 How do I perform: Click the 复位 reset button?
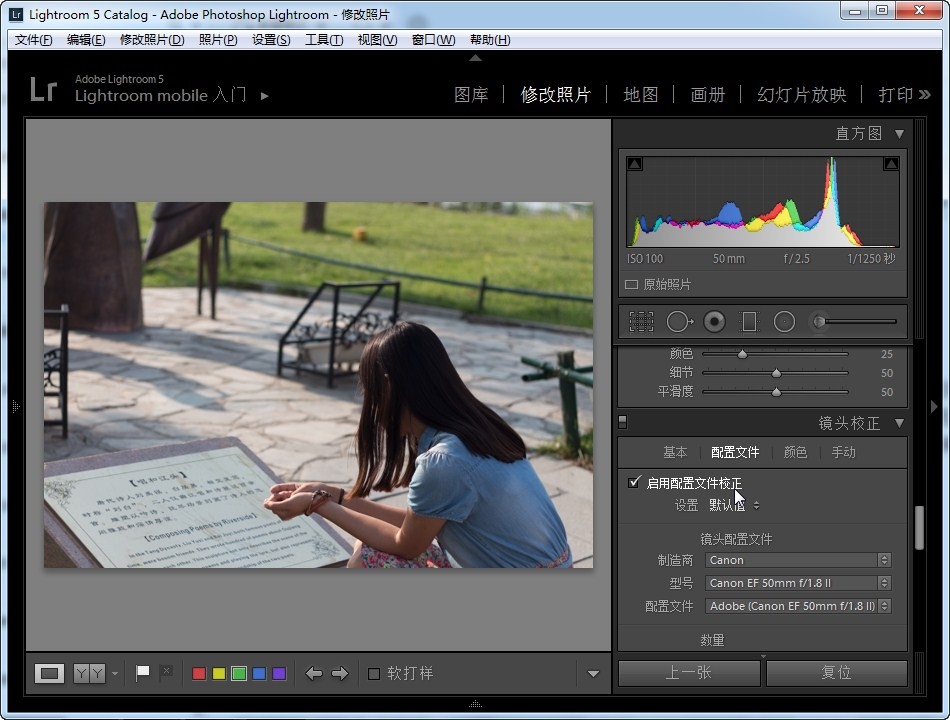[x=836, y=672]
